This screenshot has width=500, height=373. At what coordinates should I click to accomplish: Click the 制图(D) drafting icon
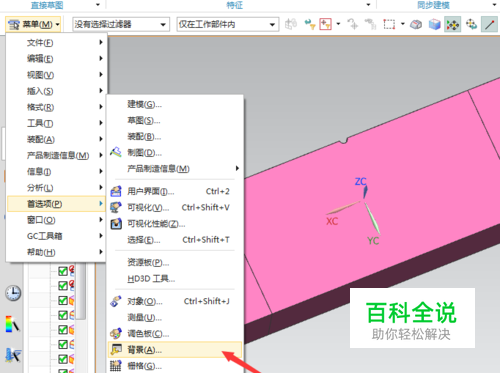click(x=116, y=152)
